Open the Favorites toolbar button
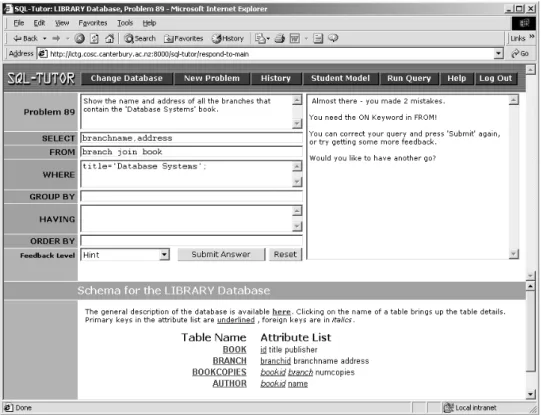The width and height of the screenshot is (541, 415). [x=184, y=38]
